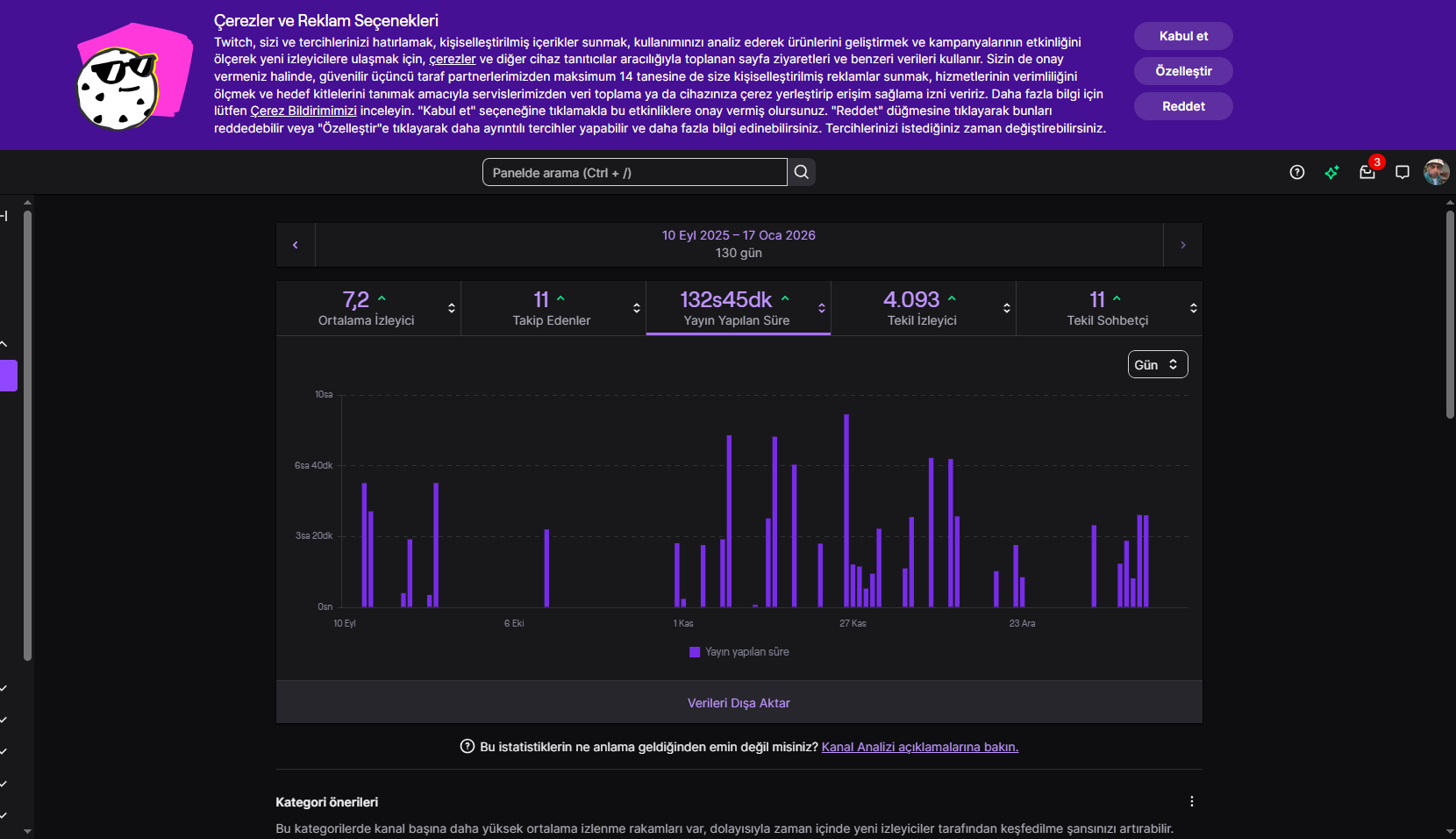Open the profile avatar menu
Screen dimensions: 1456x839
tap(1437, 172)
